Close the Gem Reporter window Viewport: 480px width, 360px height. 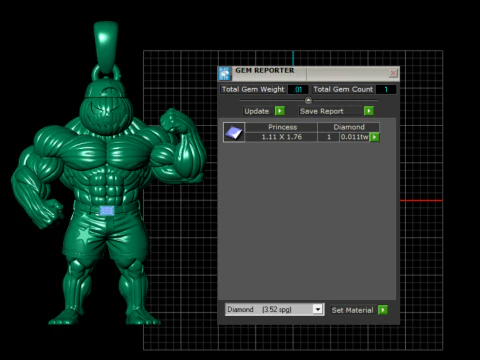pyautogui.click(x=393, y=73)
